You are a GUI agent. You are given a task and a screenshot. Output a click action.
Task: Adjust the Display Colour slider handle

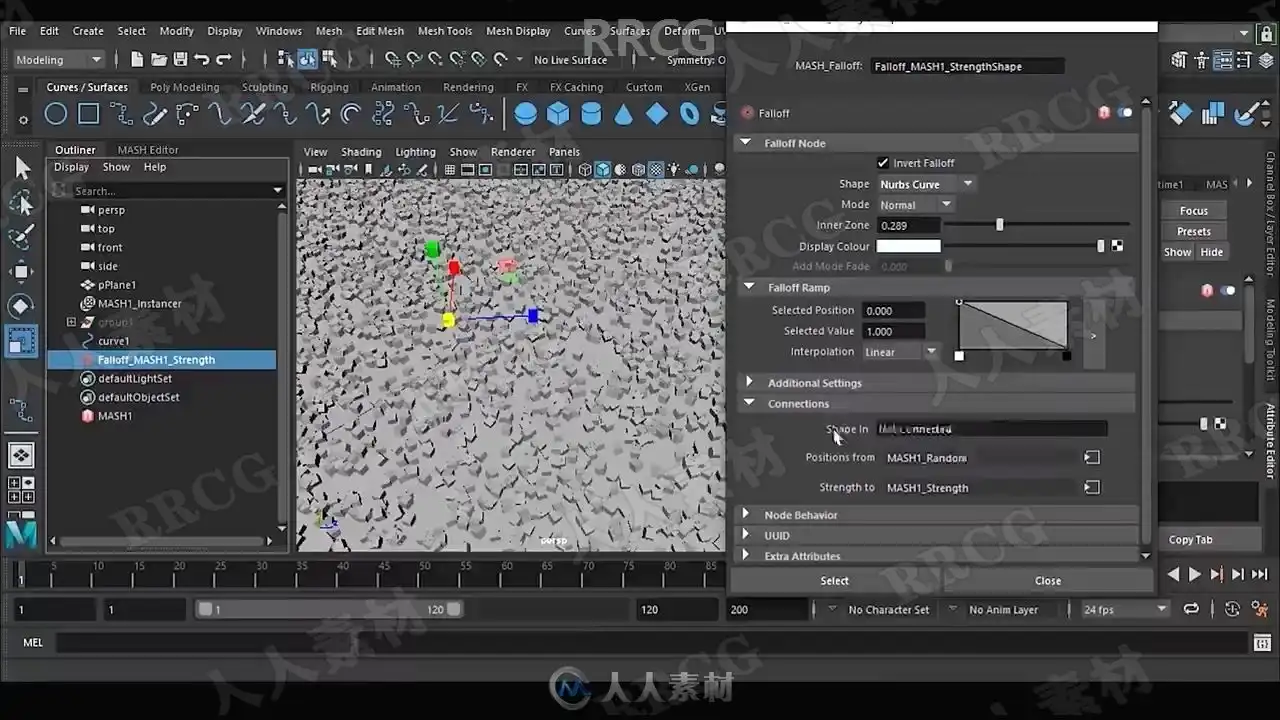point(1101,246)
